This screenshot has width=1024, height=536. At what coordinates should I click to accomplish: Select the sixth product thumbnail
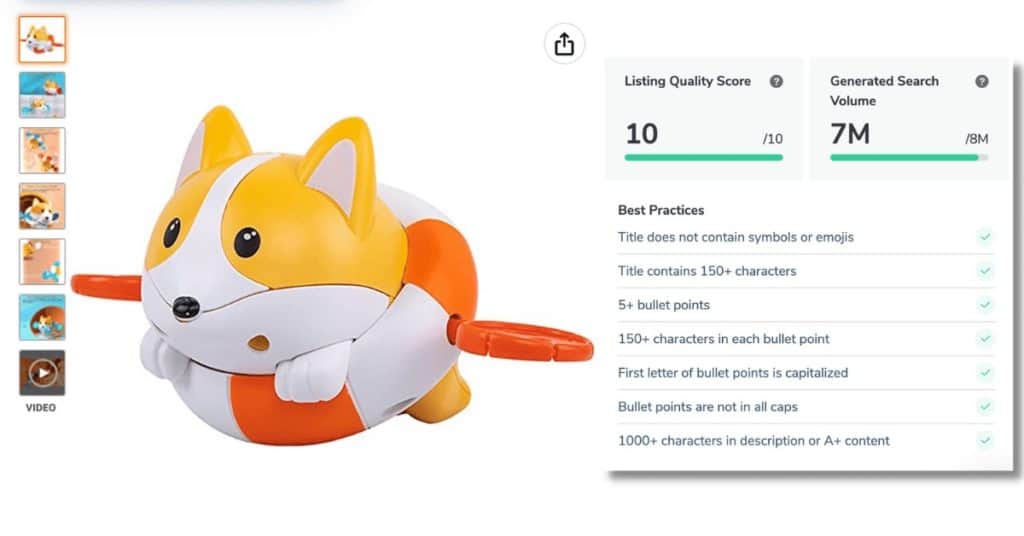click(42, 317)
